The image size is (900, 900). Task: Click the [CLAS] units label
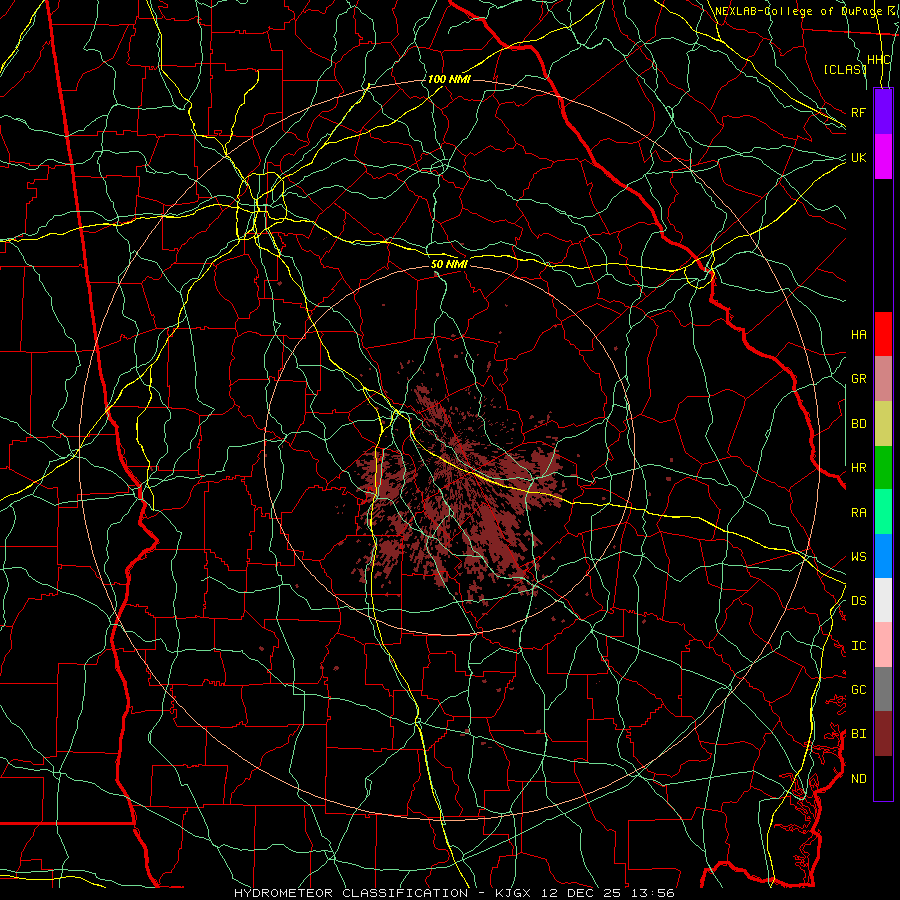point(845,69)
